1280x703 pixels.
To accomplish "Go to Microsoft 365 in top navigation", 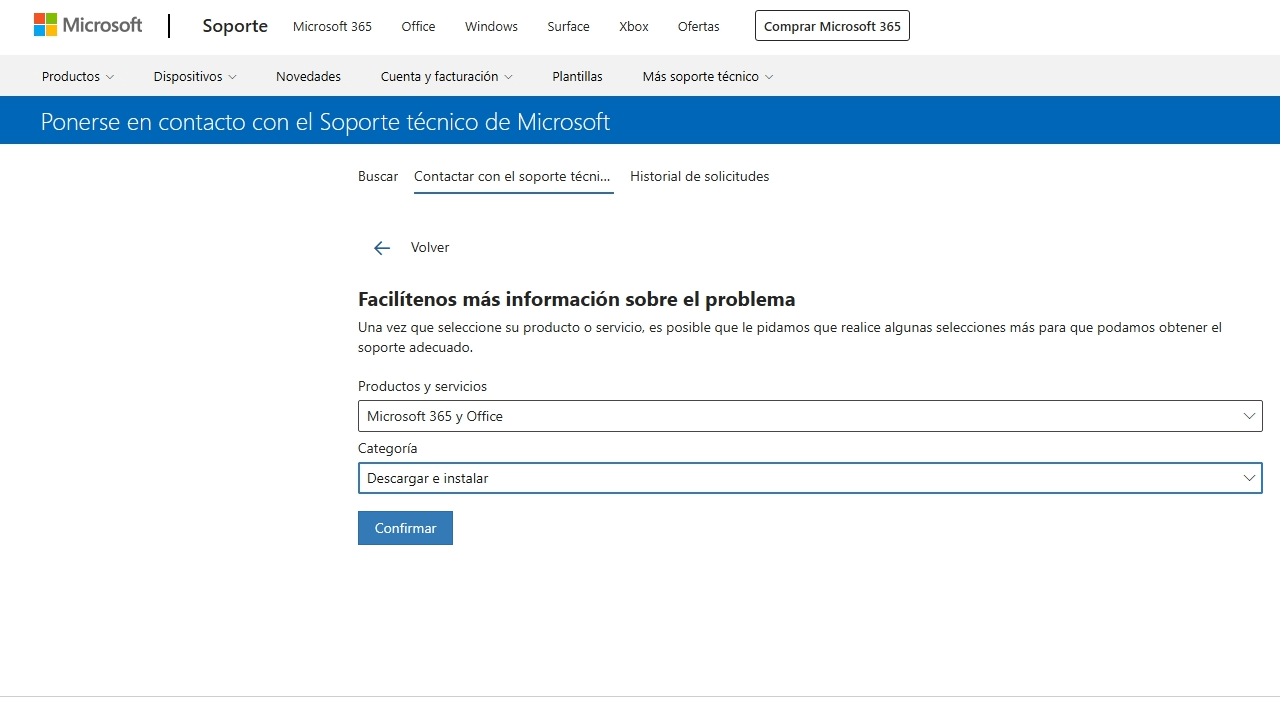I will 332,26.
